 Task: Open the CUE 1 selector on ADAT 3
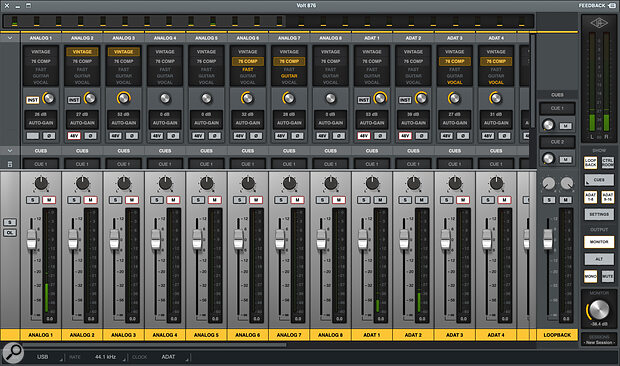coord(454,164)
